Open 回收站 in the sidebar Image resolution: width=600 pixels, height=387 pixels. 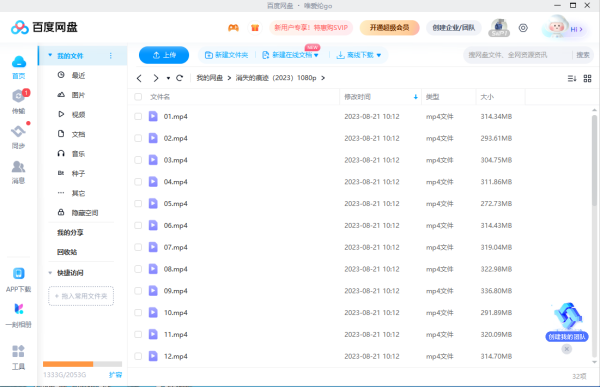click(x=67, y=252)
